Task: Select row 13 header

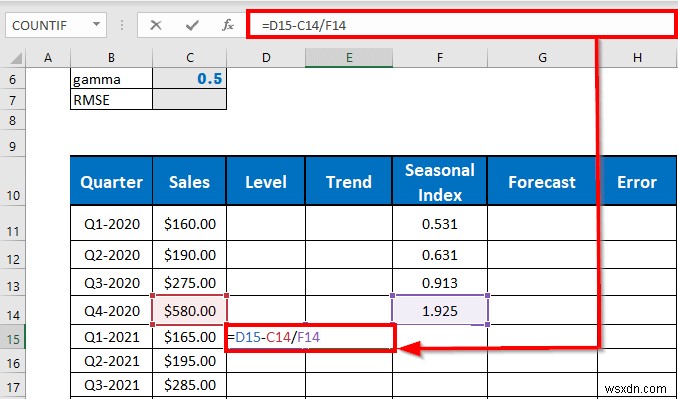Action: [x=13, y=283]
